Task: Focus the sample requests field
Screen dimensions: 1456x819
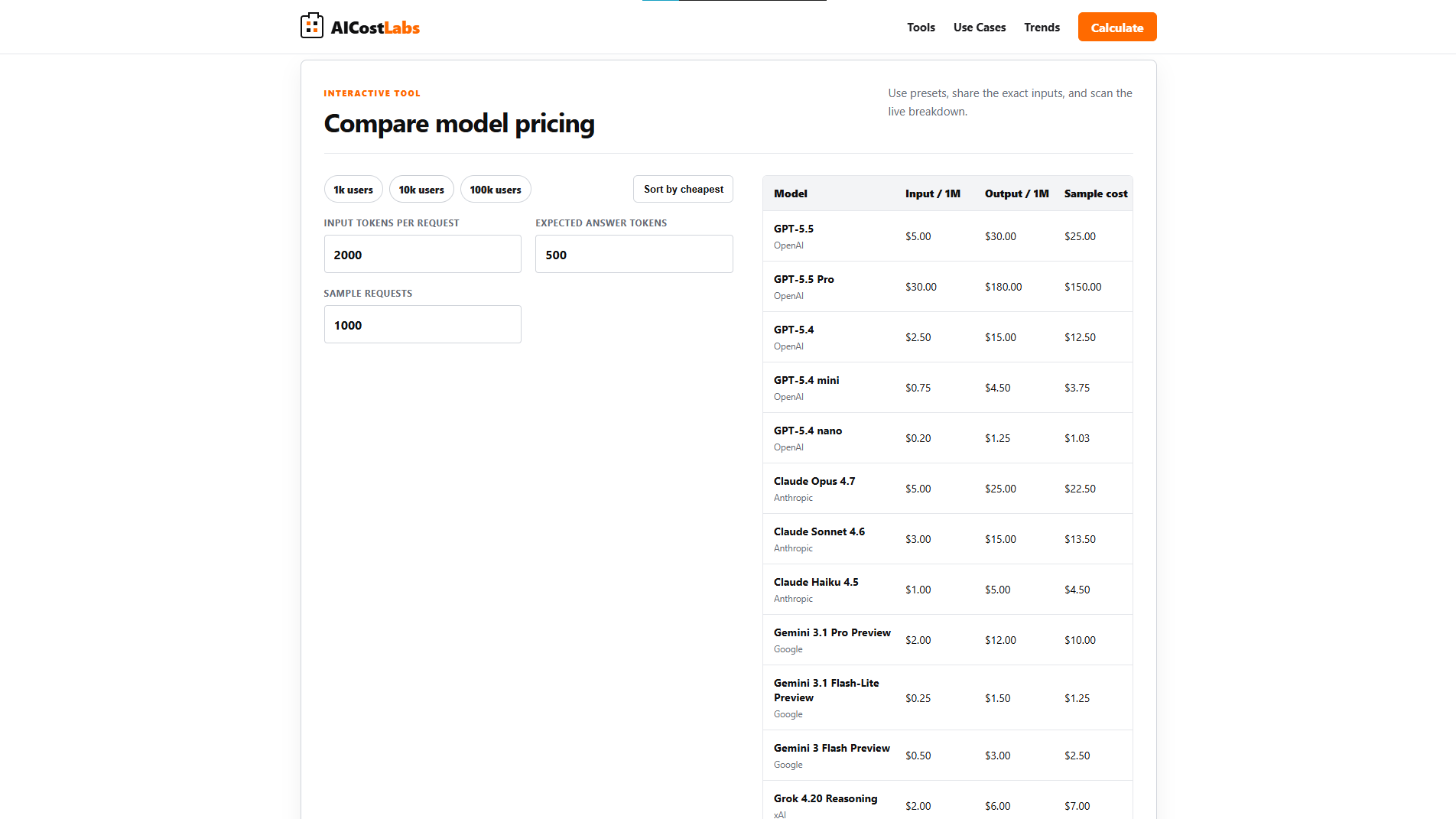Action: point(422,324)
